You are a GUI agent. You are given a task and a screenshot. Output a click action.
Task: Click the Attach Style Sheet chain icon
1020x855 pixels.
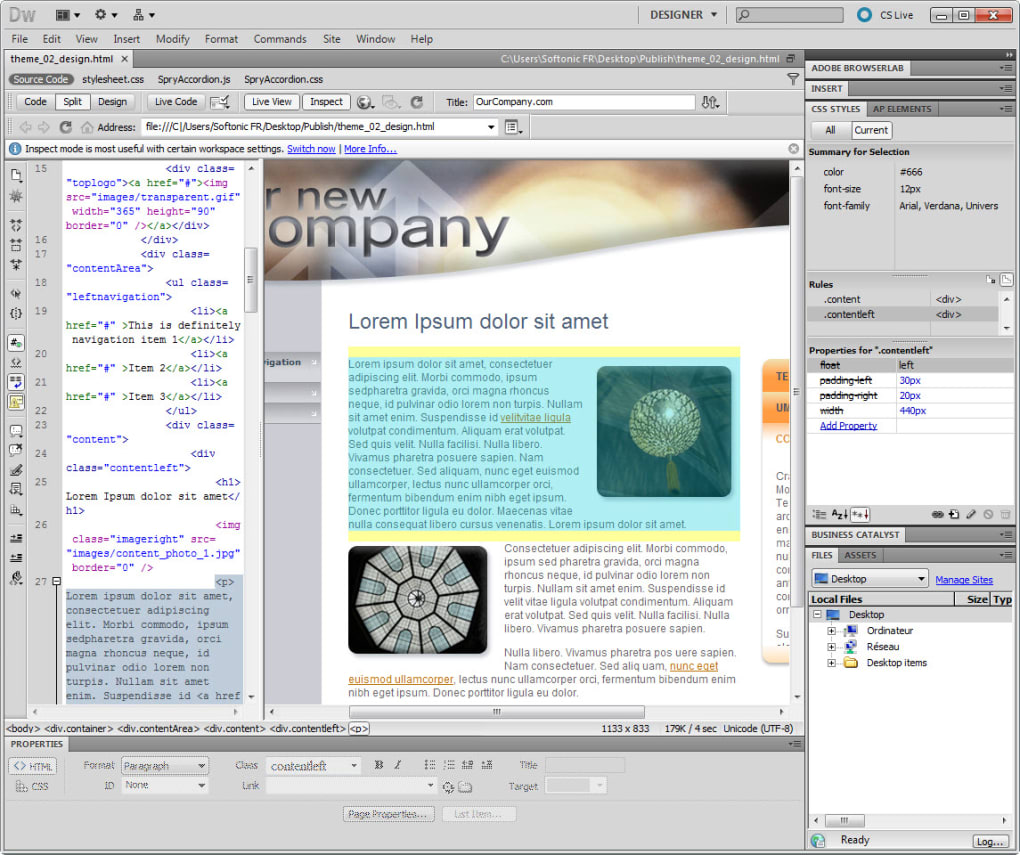point(937,514)
